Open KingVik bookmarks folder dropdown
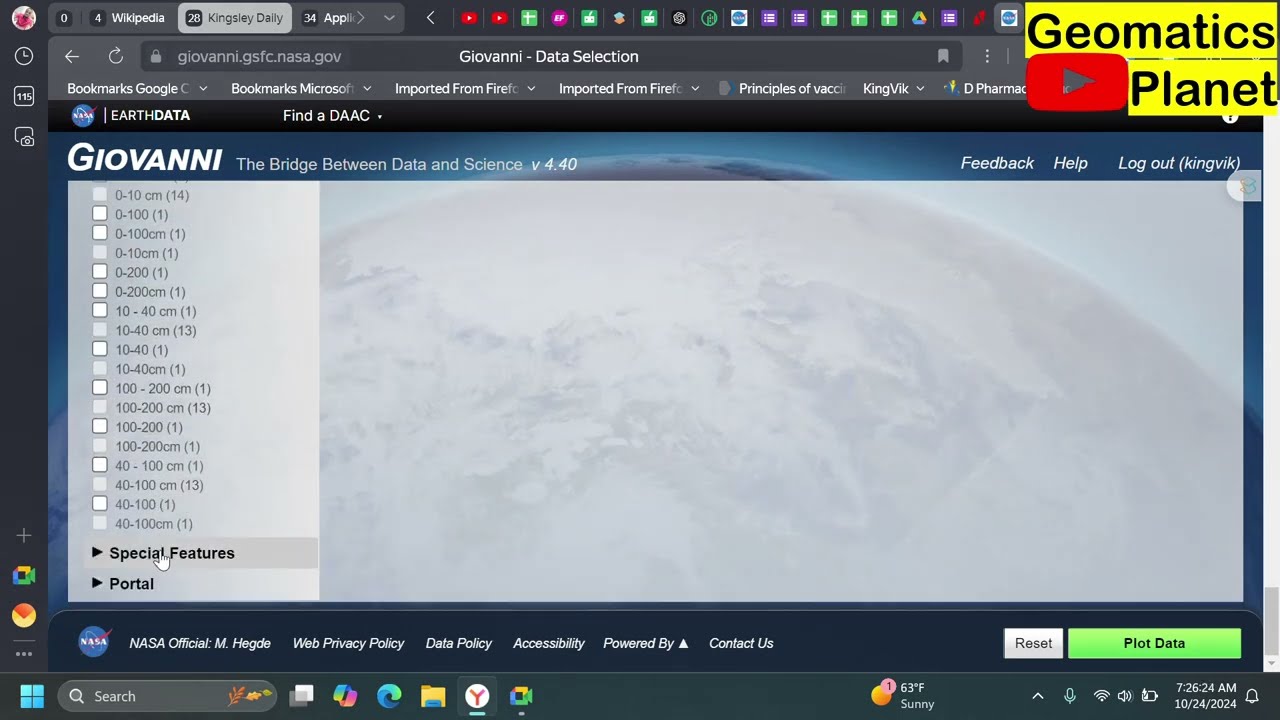 click(x=894, y=88)
